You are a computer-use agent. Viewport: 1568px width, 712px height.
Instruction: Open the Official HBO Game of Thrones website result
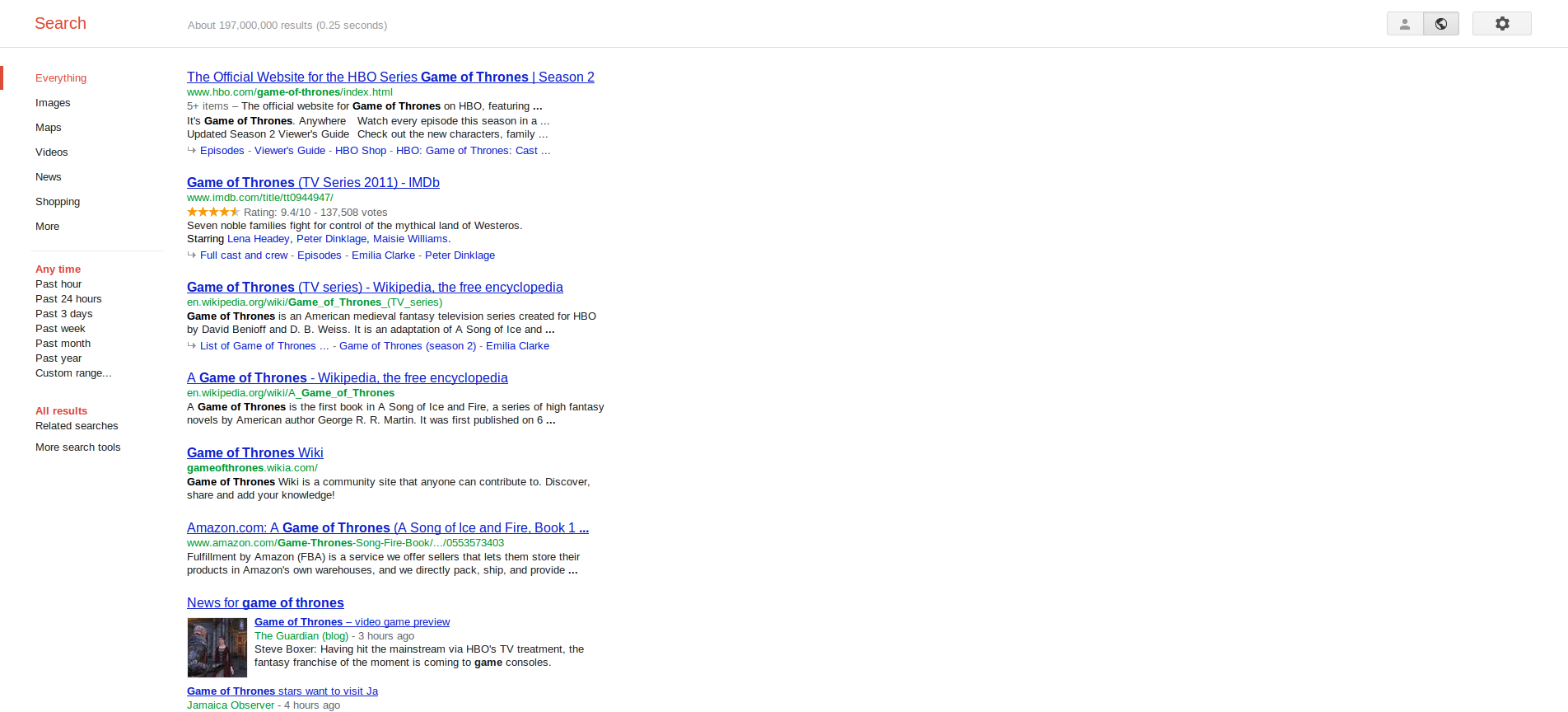[390, 77]
